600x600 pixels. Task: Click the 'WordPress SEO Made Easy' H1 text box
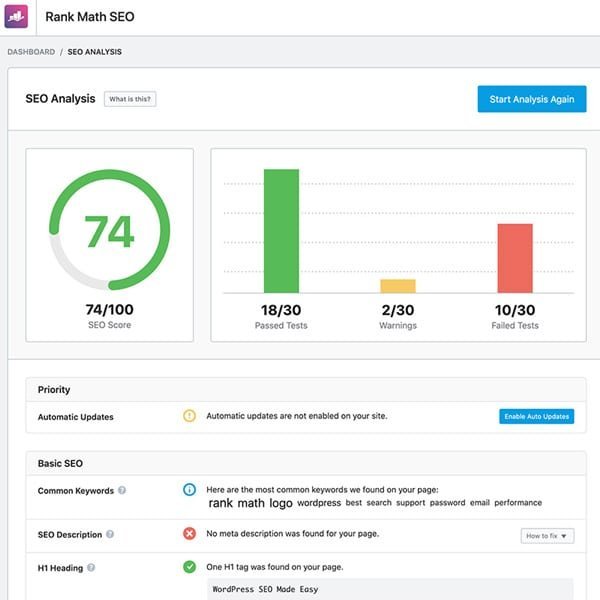point(390,589)
